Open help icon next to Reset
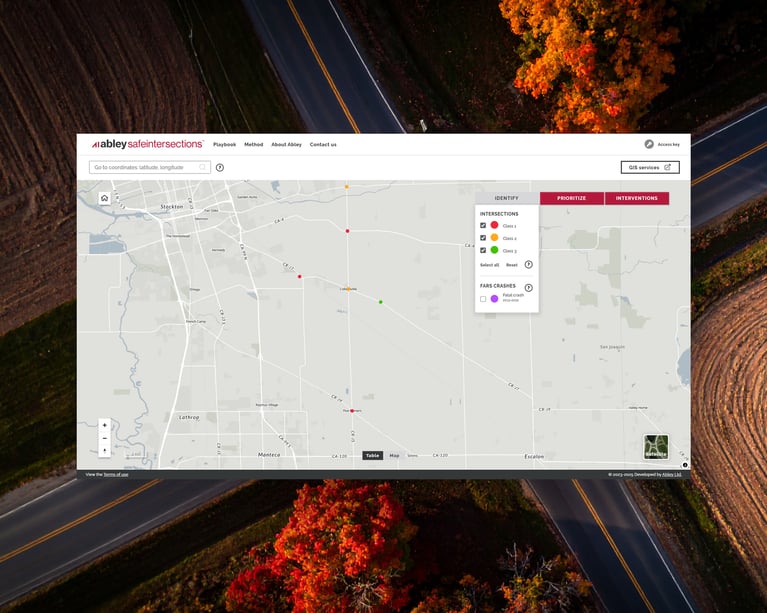Screen dimensions: 767x613 click(x=529, y=265)
